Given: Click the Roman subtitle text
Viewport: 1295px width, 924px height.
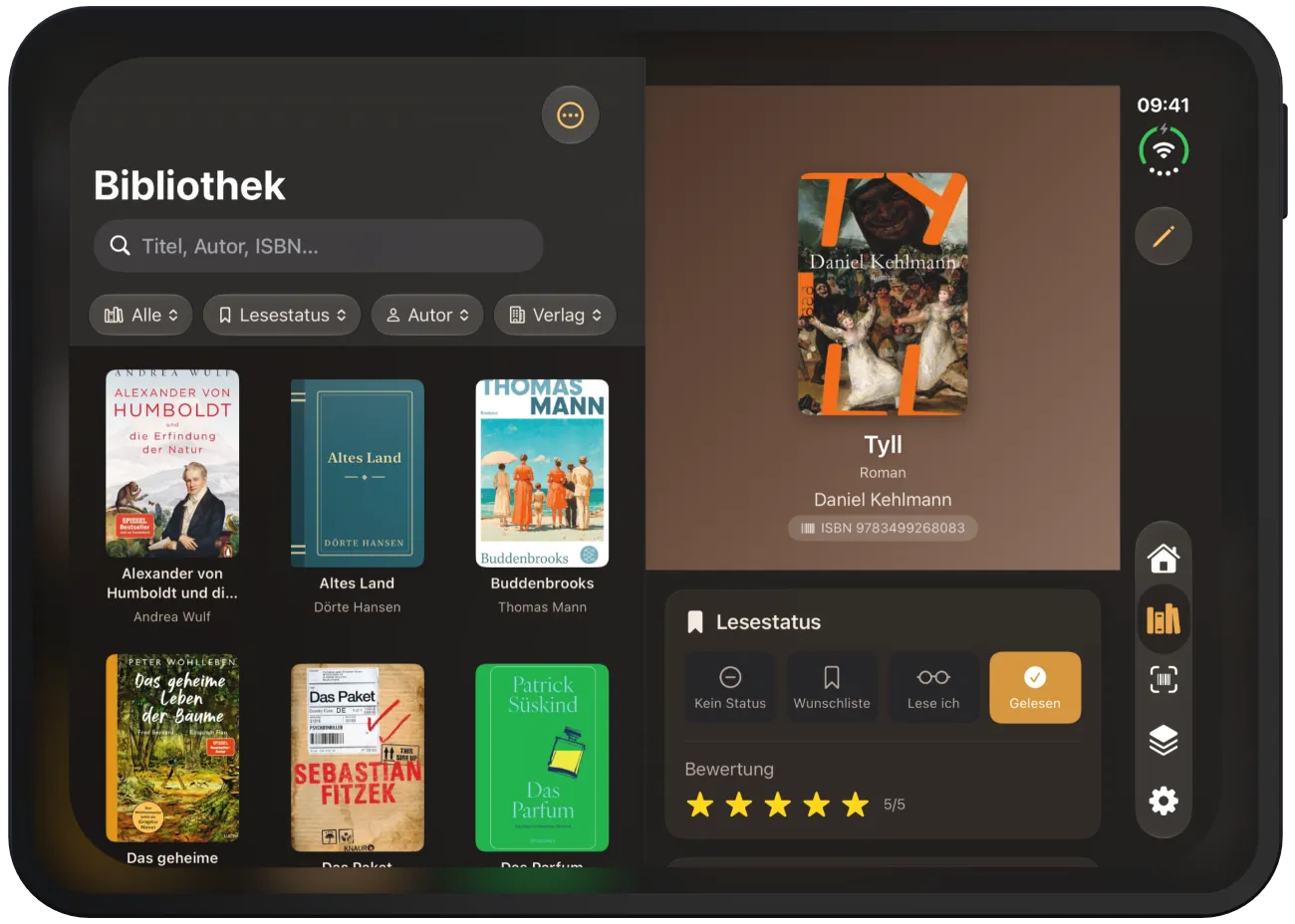Looking at the screenshot, I should (883, 473).
